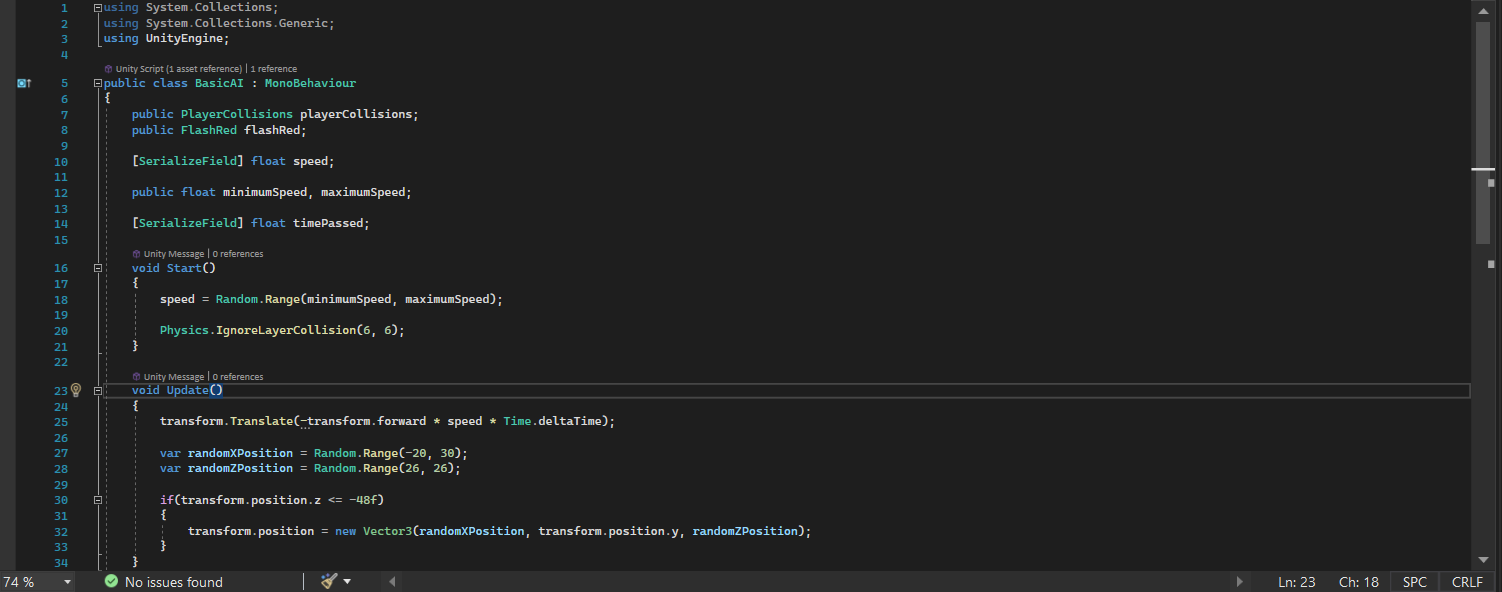The width and height of the screenshot is (1502, 592).
Task: Collapse the if statement block on line 30
Action: coord(97,500)
